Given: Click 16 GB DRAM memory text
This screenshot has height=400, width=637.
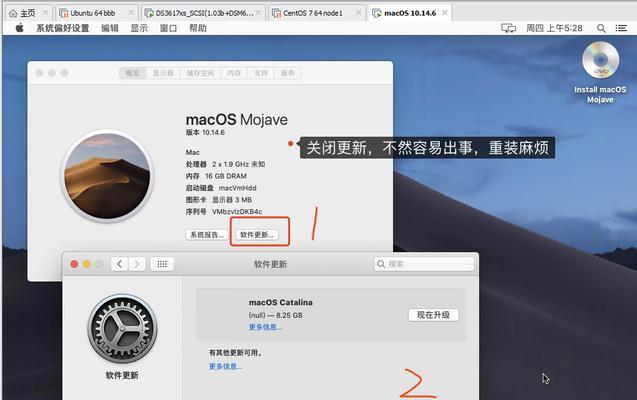Looking at the screenshot, I should pyautogui.click(x=226, y=176).
